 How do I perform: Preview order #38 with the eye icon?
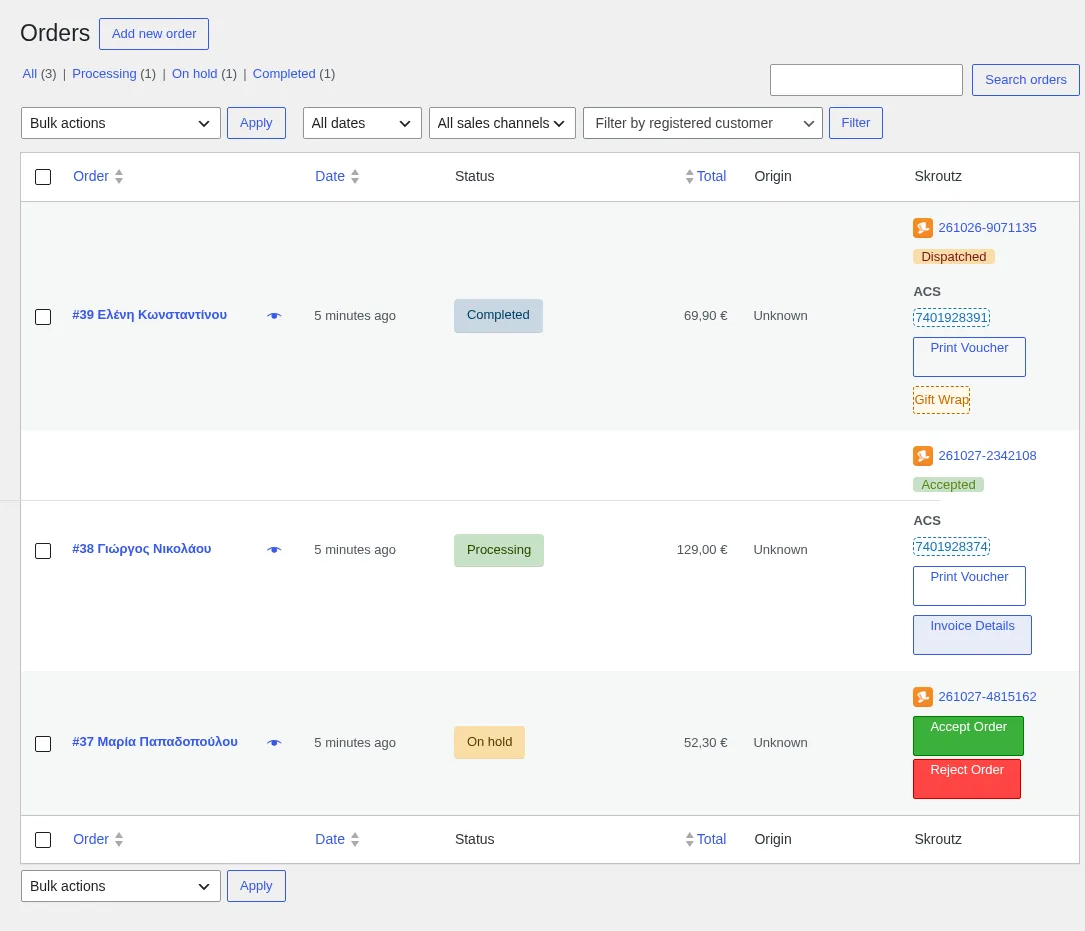pos(274,550)
